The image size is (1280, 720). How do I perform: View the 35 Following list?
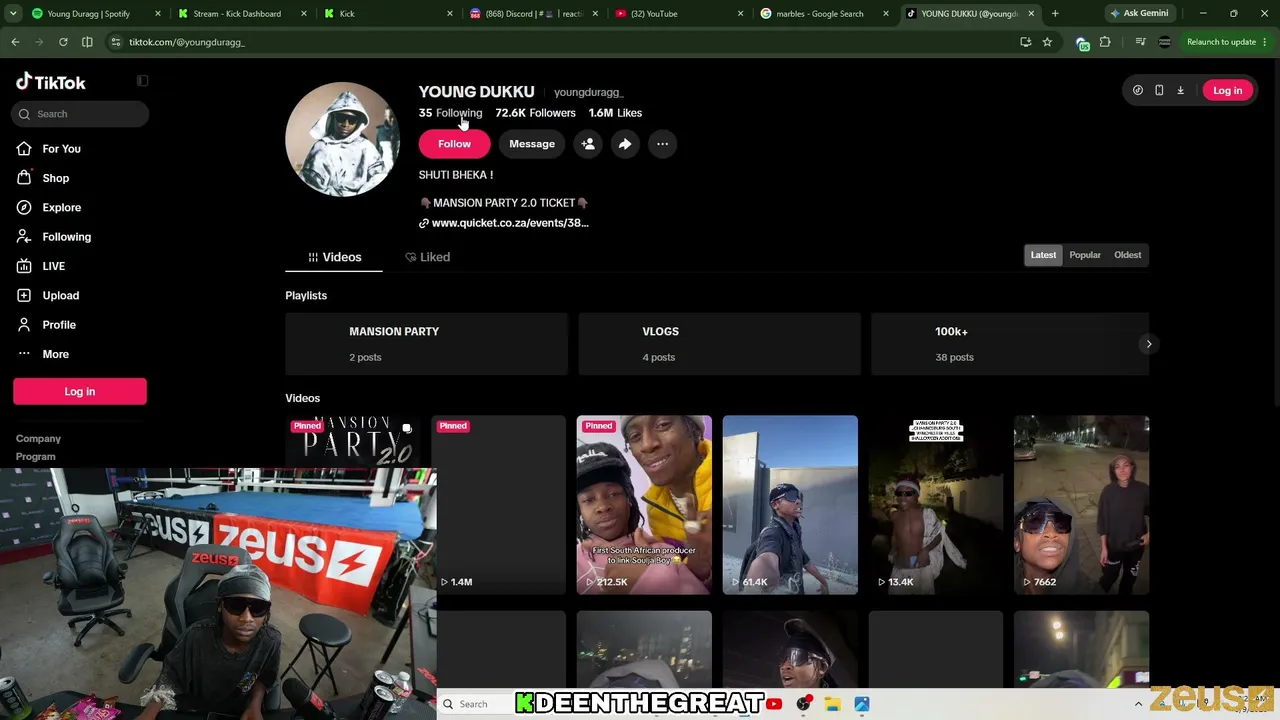[x=450, y=113]
